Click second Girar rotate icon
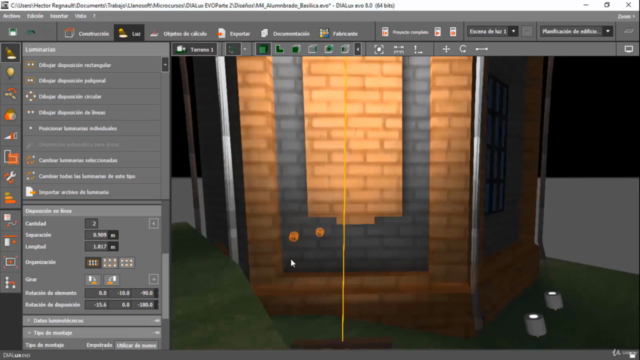The height and width of the screenshot is (360, 640). click(111, 280)
